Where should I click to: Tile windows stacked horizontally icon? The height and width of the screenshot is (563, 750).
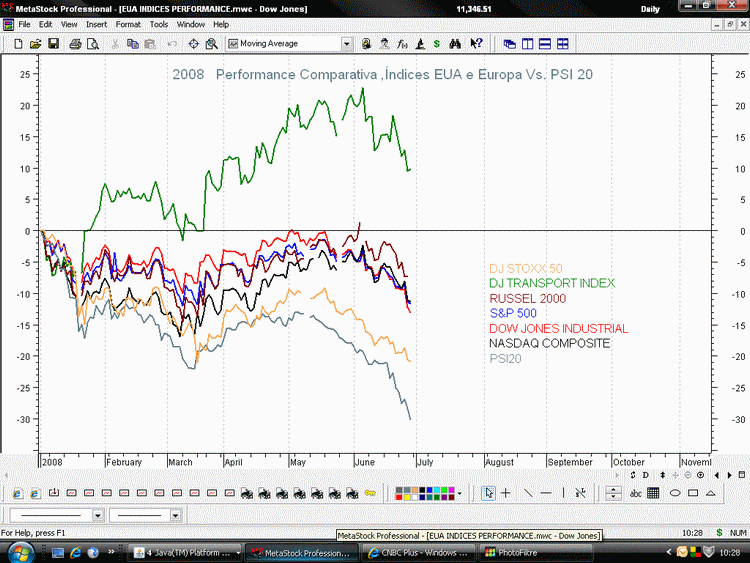tap(545, 44)
